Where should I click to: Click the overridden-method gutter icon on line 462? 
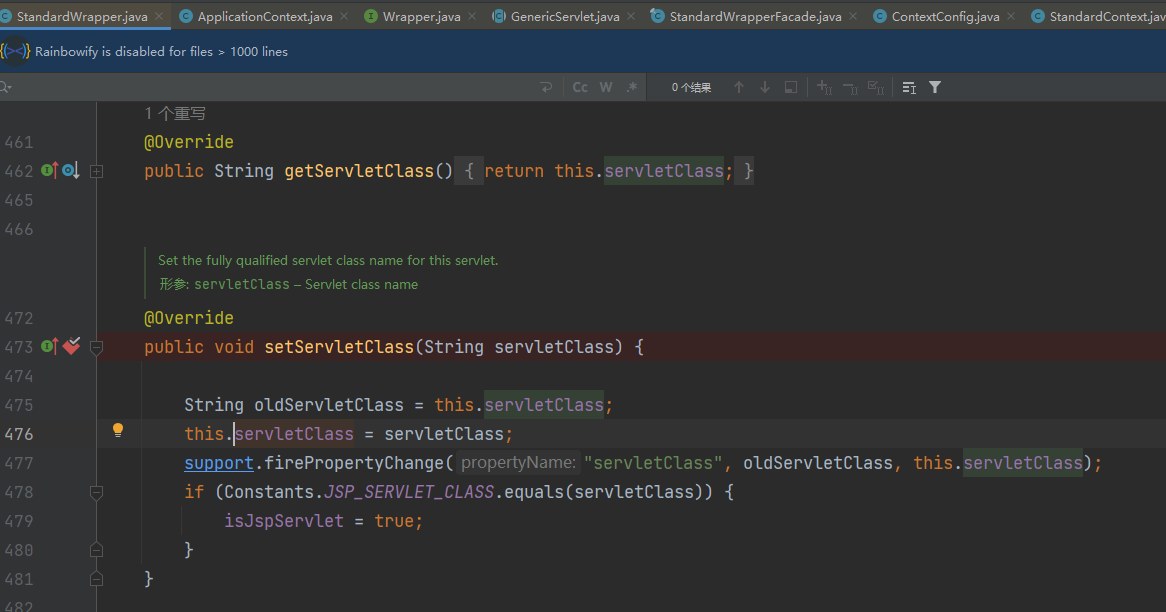coord(71,171)
